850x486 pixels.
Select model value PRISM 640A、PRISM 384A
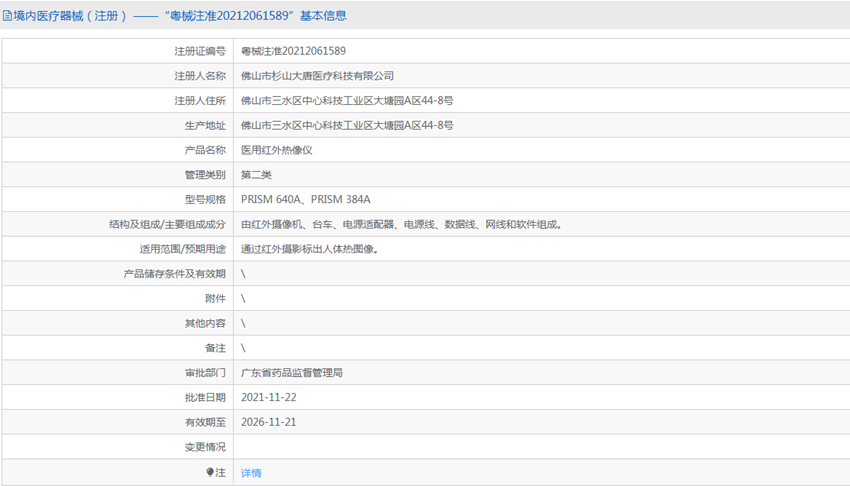coord(306,199)
